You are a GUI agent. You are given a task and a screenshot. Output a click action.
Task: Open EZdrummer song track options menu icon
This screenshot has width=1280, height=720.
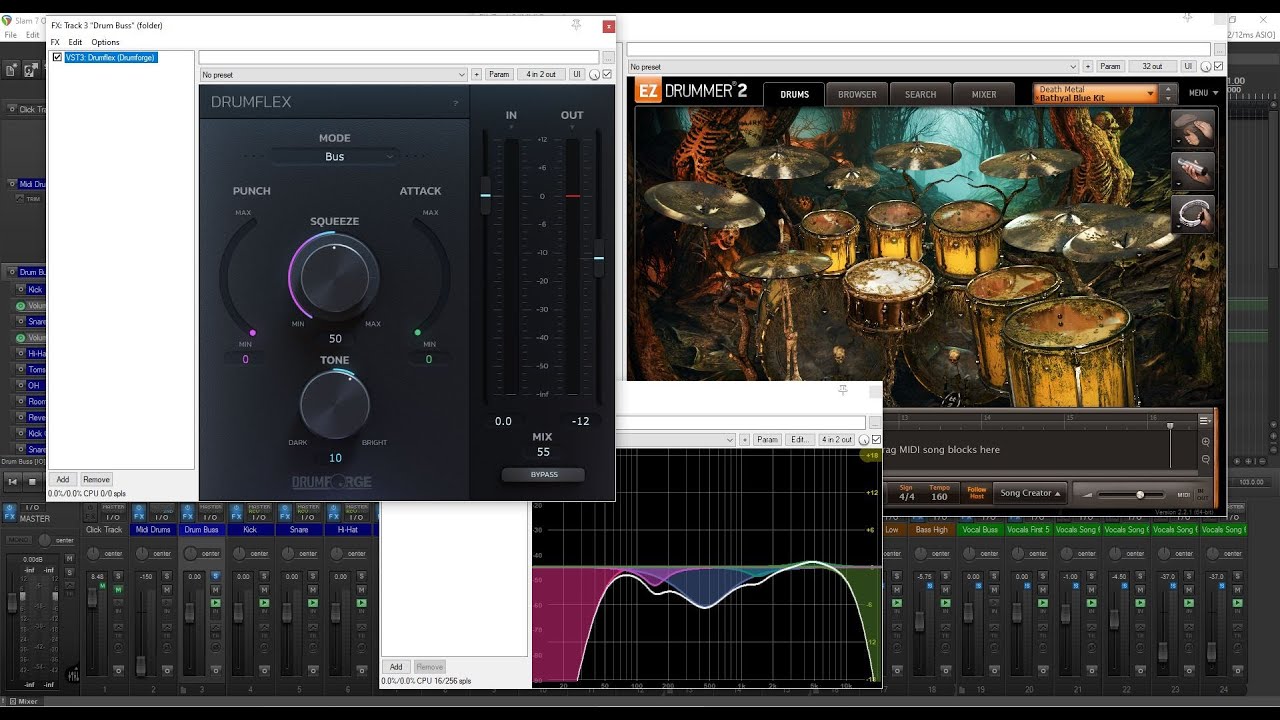click(1205, 421)
